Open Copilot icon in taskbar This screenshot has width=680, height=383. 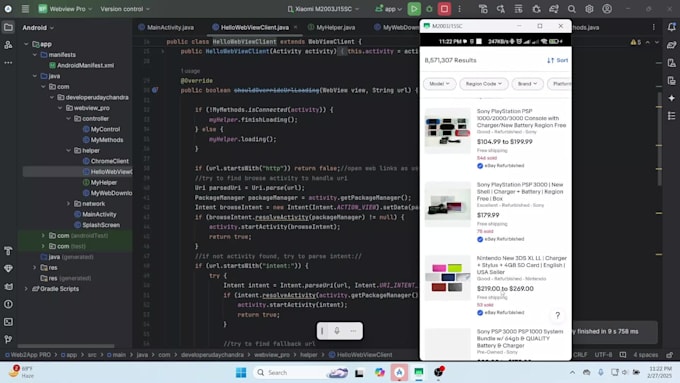tap(380, 372)
